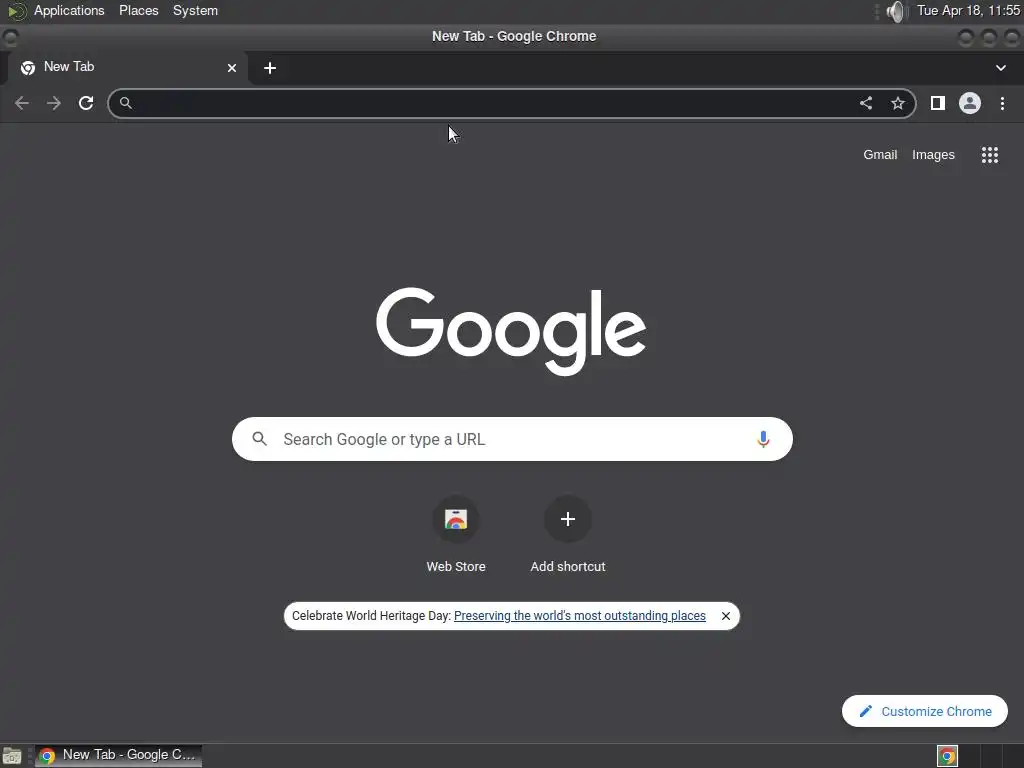The height and width of the screenshot is (768, 1024).
Task: Click the Add shortcut plus icon
Action: (568, 519)
